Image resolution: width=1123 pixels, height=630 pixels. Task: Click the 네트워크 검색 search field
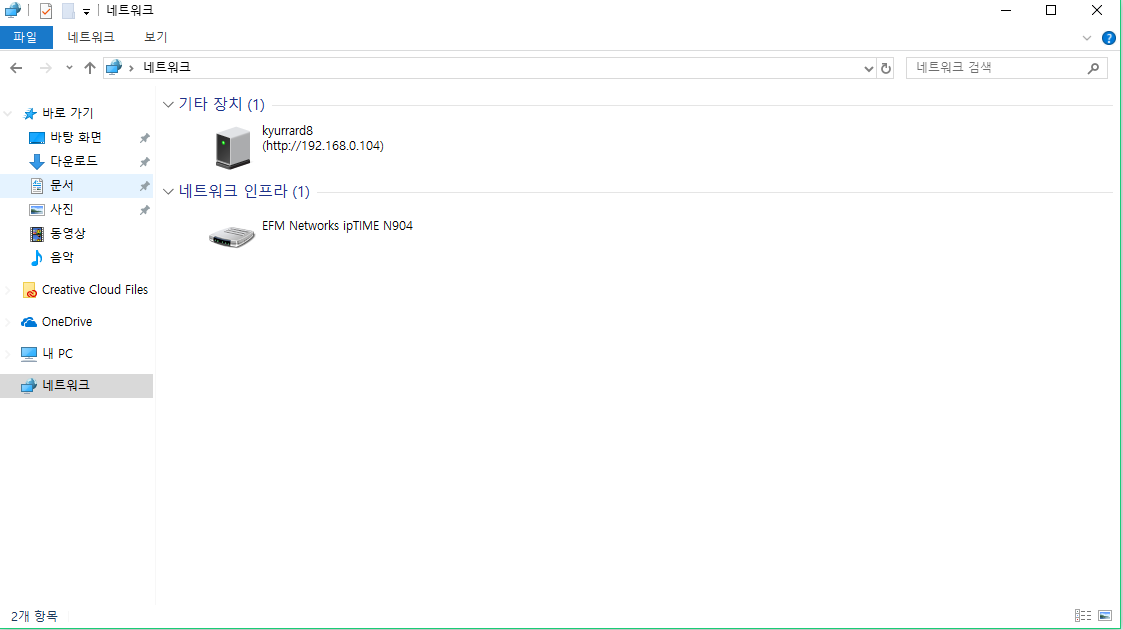[999, 68]
